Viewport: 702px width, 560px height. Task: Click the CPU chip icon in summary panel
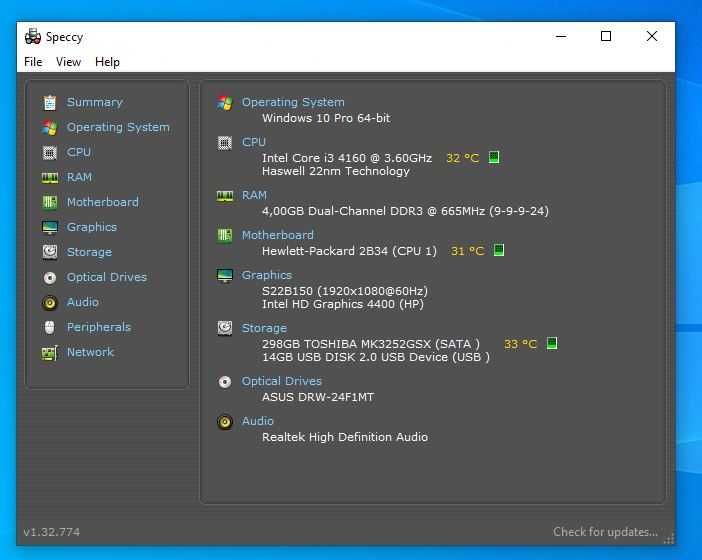tap(225, 143)
